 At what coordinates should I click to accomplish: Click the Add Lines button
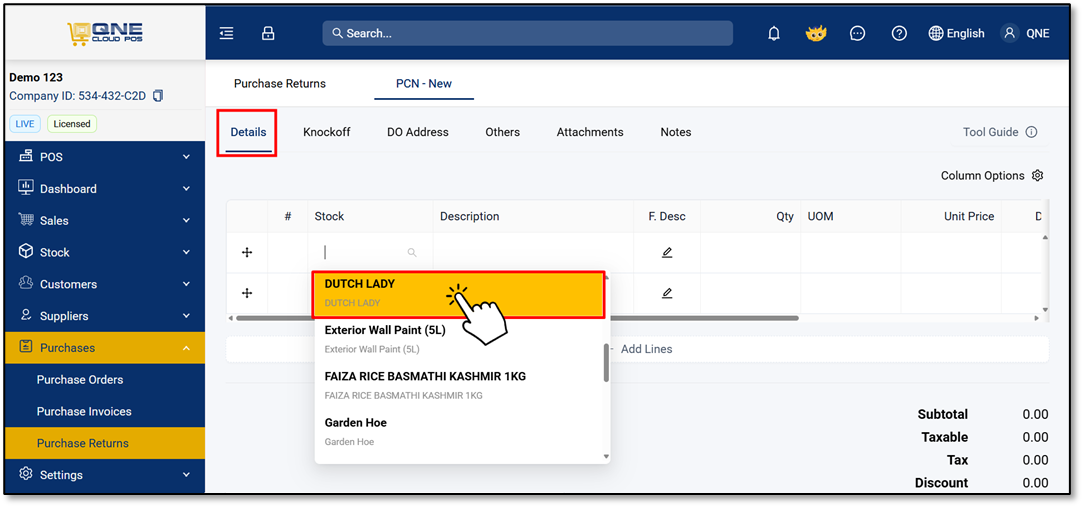(x=639, y=349)
